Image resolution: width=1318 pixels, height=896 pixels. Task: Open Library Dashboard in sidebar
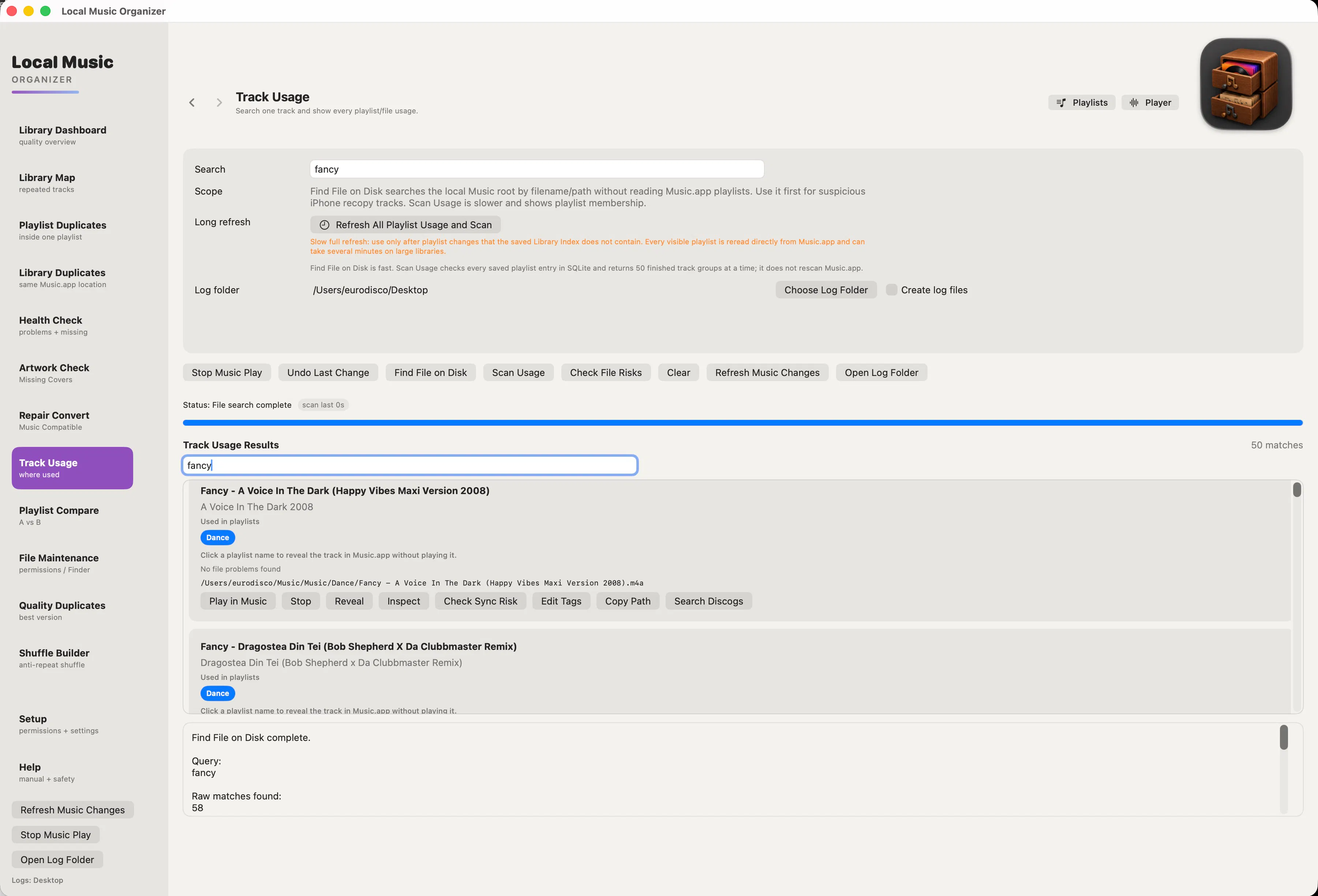(x=72, y=135)
